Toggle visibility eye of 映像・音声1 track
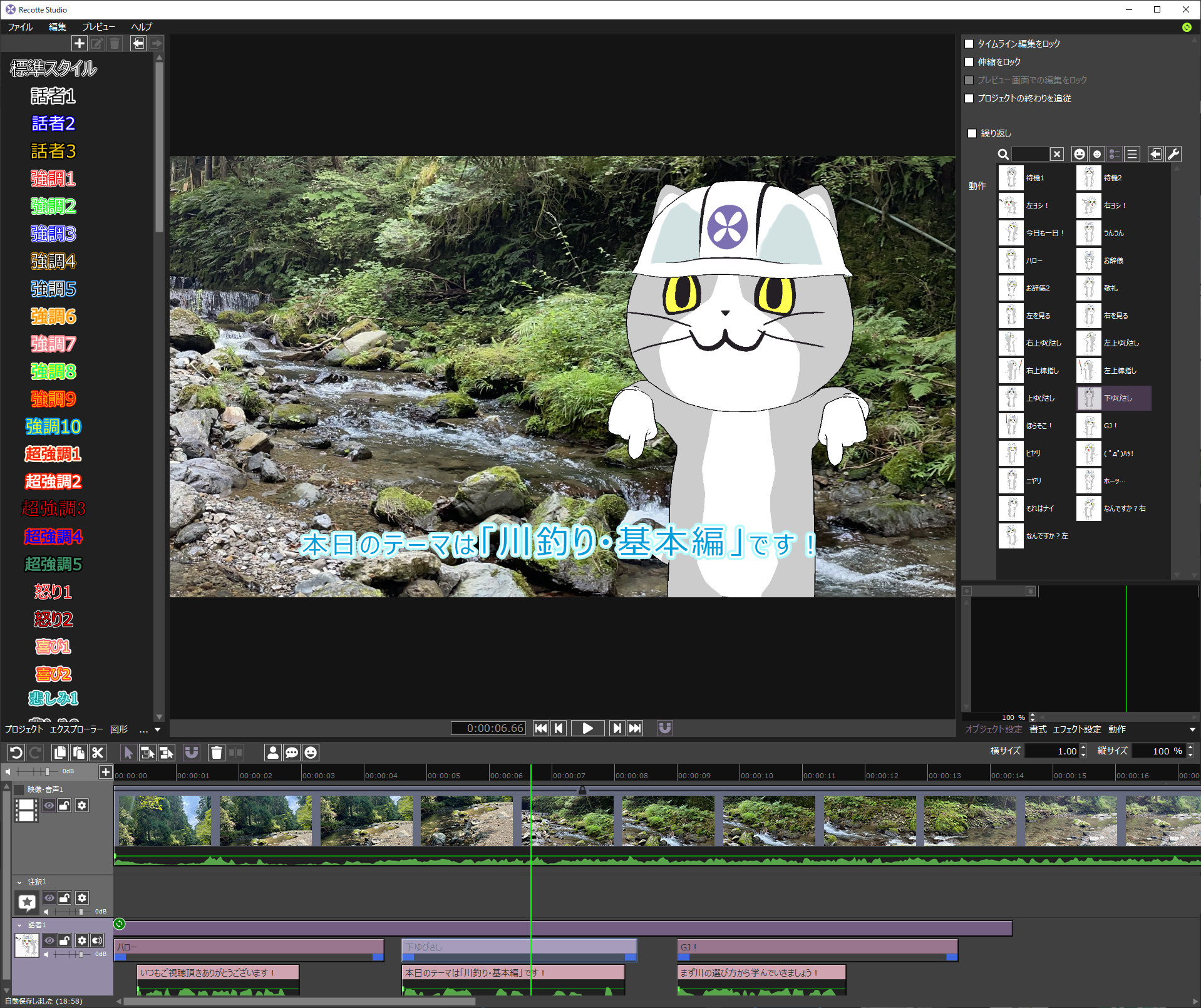Screen dimensions: 1201x1008 (49, 806)
